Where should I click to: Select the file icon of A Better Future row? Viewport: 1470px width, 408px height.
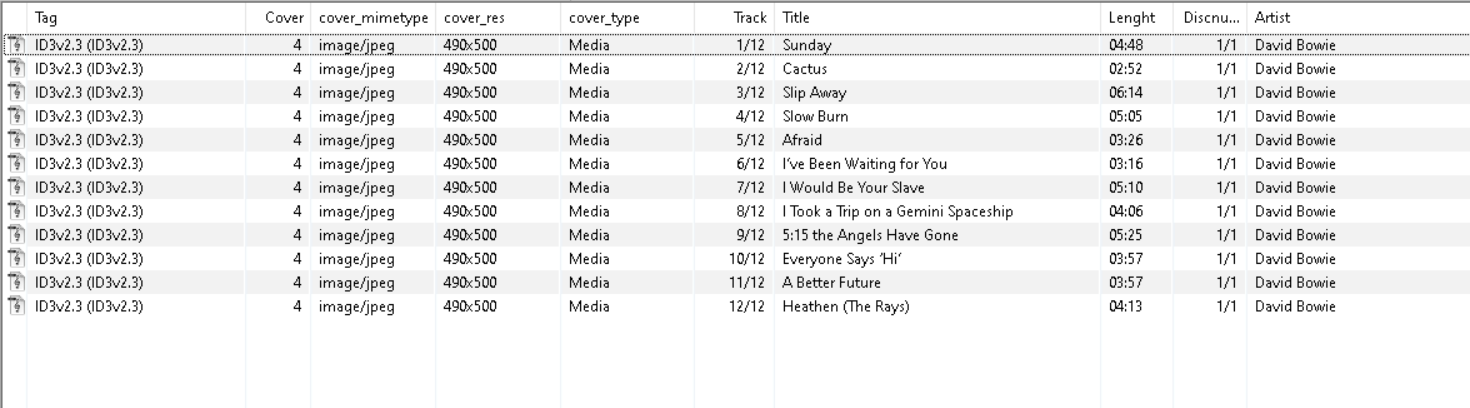pos(15,283)
